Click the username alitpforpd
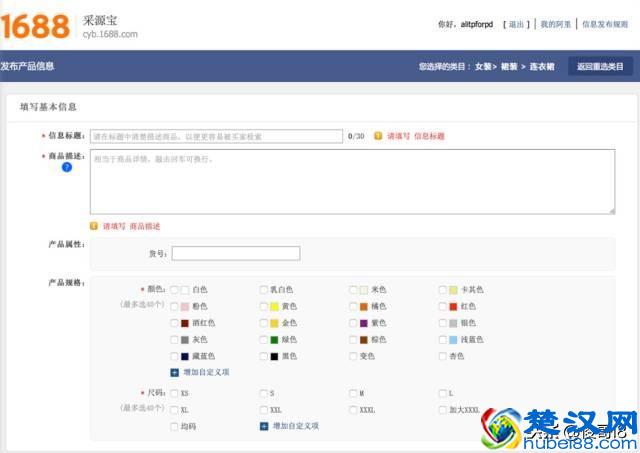The height and width of the screenshot is (453, 640). tap(477, 24)
